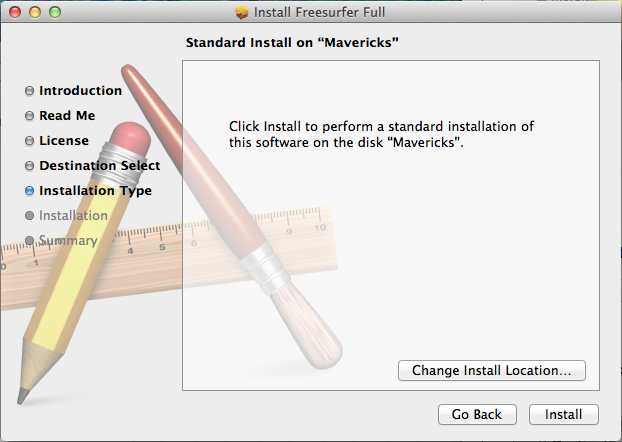Minimize the installer with the yellow button

tap(35, 12)
